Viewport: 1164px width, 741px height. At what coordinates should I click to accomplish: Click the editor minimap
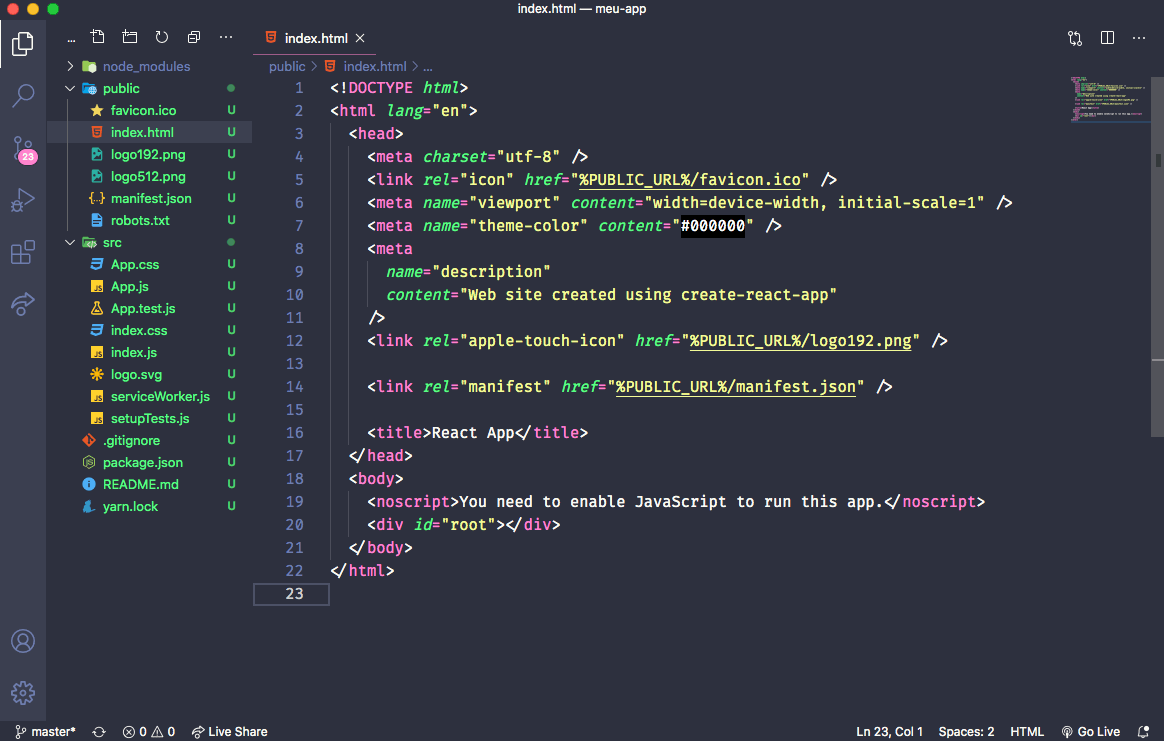click(x=1108, y=95)
